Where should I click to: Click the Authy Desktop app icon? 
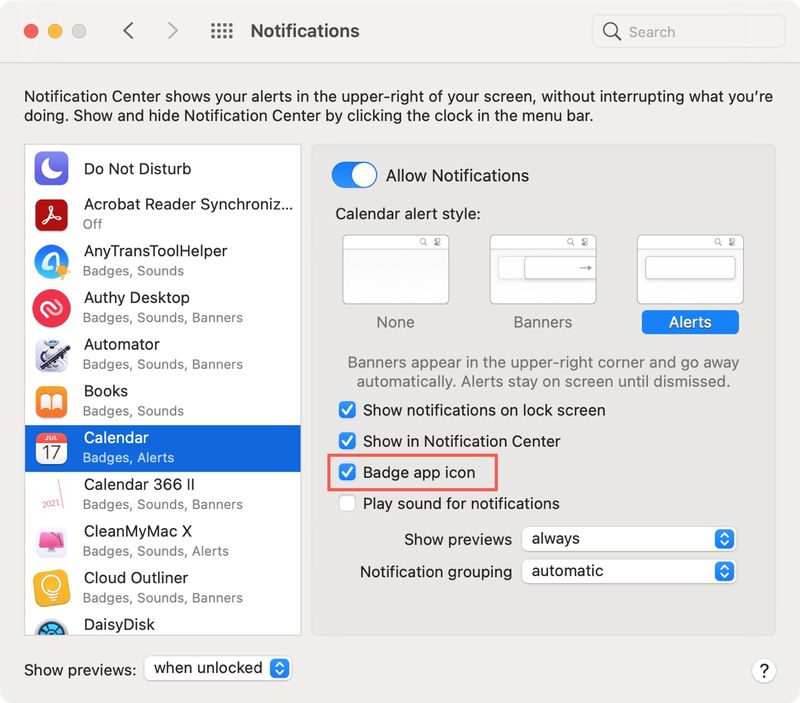click(51, 308)
